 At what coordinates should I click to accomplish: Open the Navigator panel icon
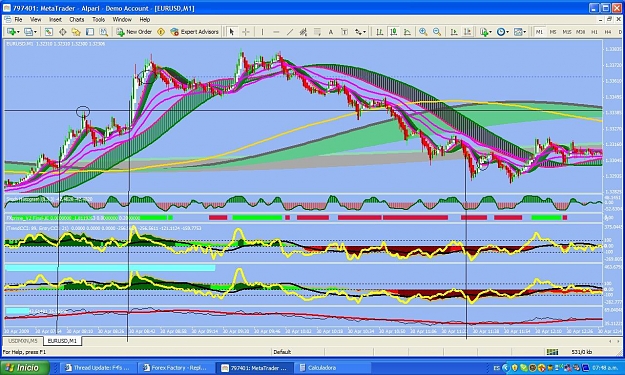pos(76,32)
